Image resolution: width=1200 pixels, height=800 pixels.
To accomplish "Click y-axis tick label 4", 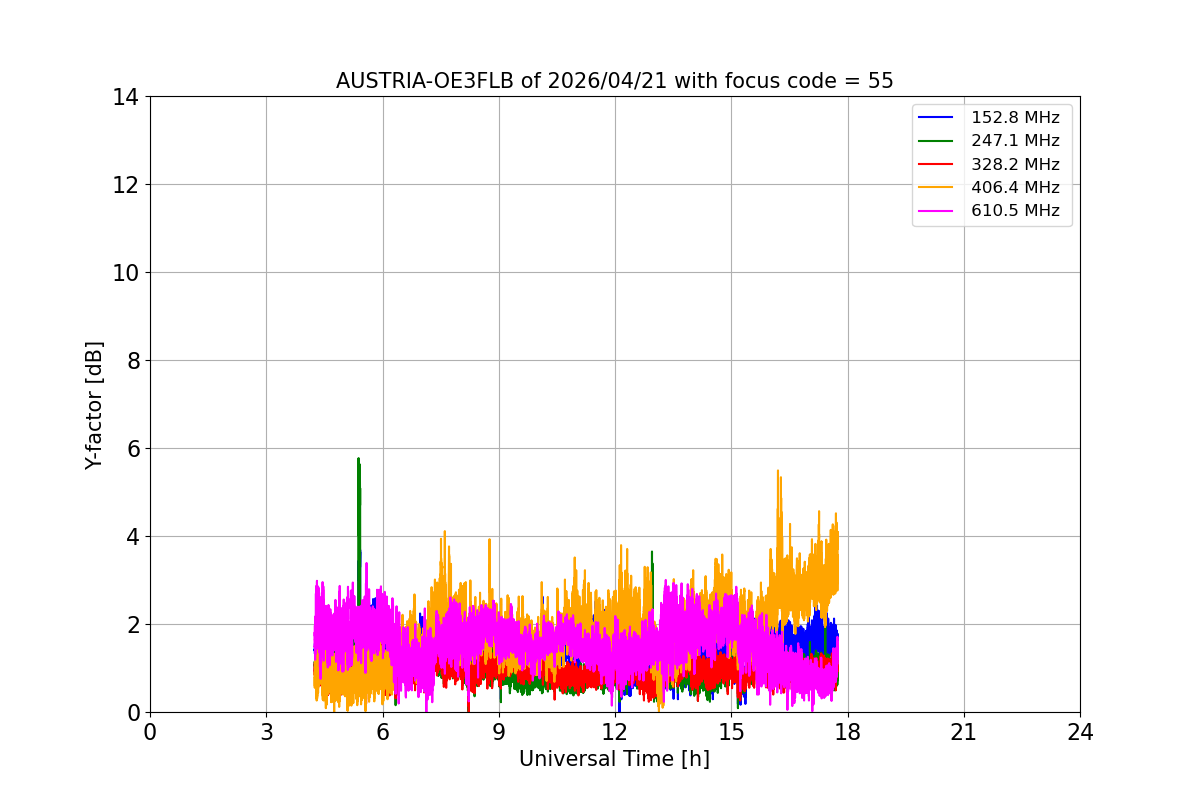I will (131, 537).
